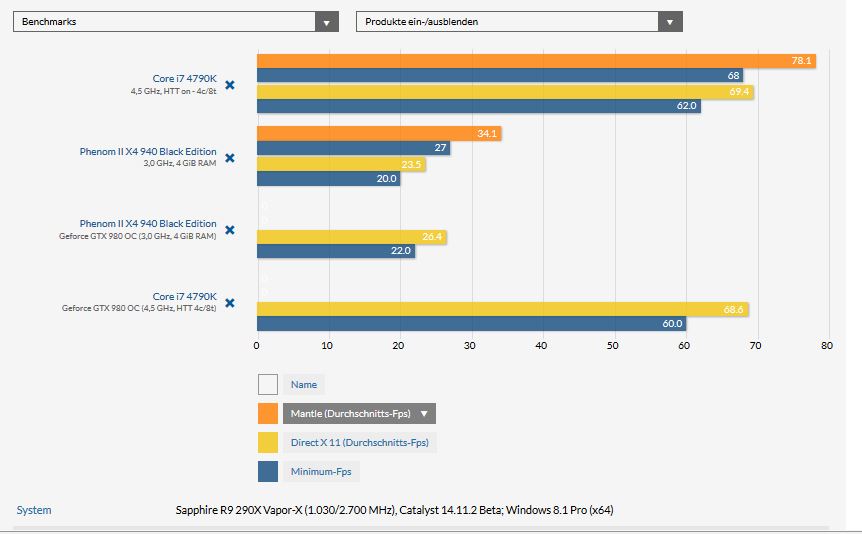Image resolution: width=862 pixels, height=534 pixels.
Task: Remove the first Core i7 4790K entry via X
Action: point(230,85)
